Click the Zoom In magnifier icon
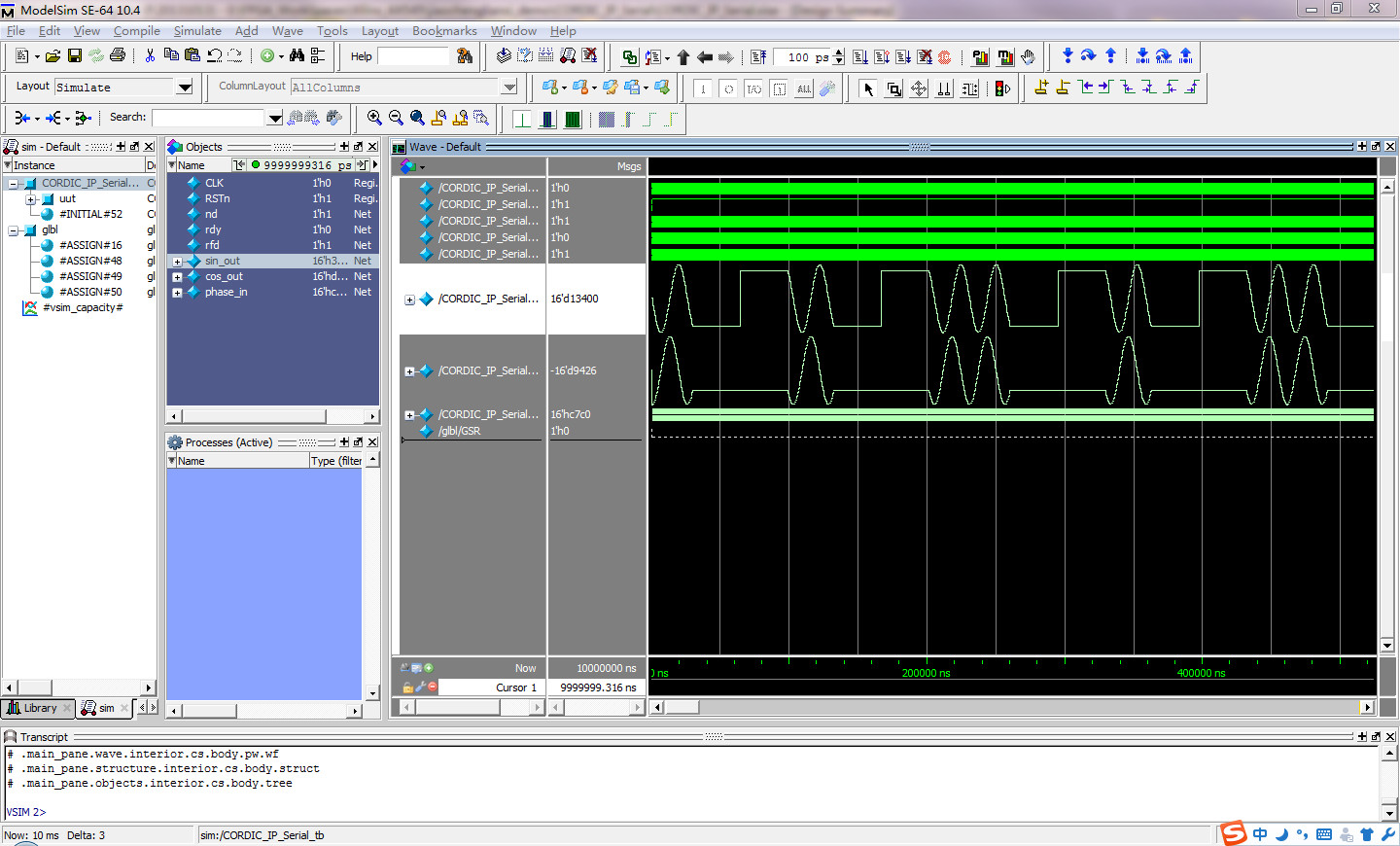Viewport: 1400px width, 846px height. [374, 118]
